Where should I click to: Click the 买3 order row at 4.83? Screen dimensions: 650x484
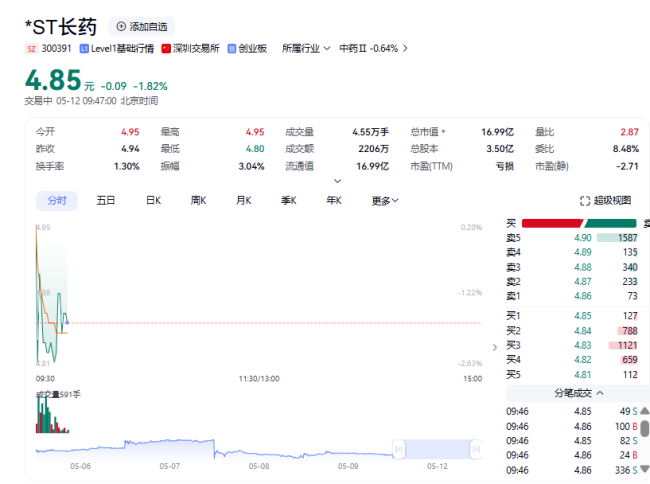[x=572, y=345]
